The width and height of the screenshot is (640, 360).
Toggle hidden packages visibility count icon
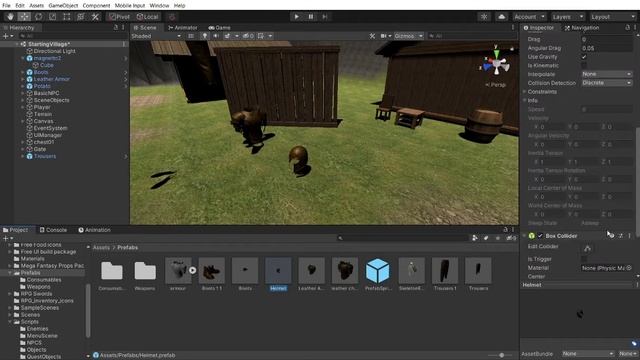tap(511, 238)
